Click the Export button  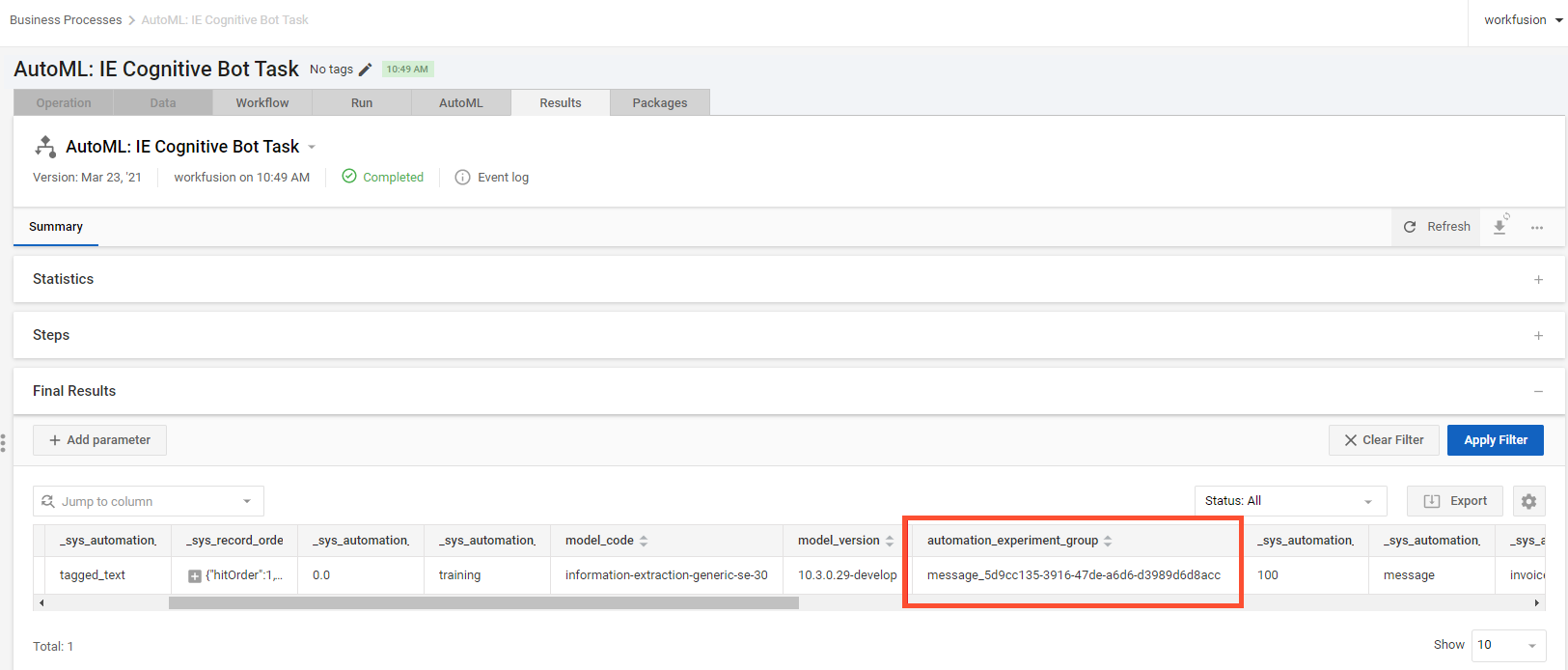(1454, 501)
